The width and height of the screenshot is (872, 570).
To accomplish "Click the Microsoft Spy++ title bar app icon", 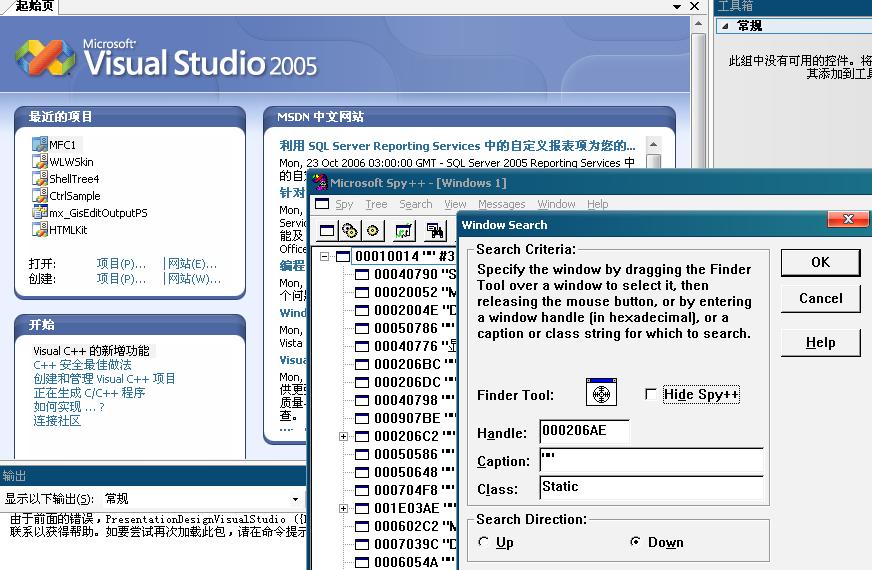I will (x=319, y=182).
